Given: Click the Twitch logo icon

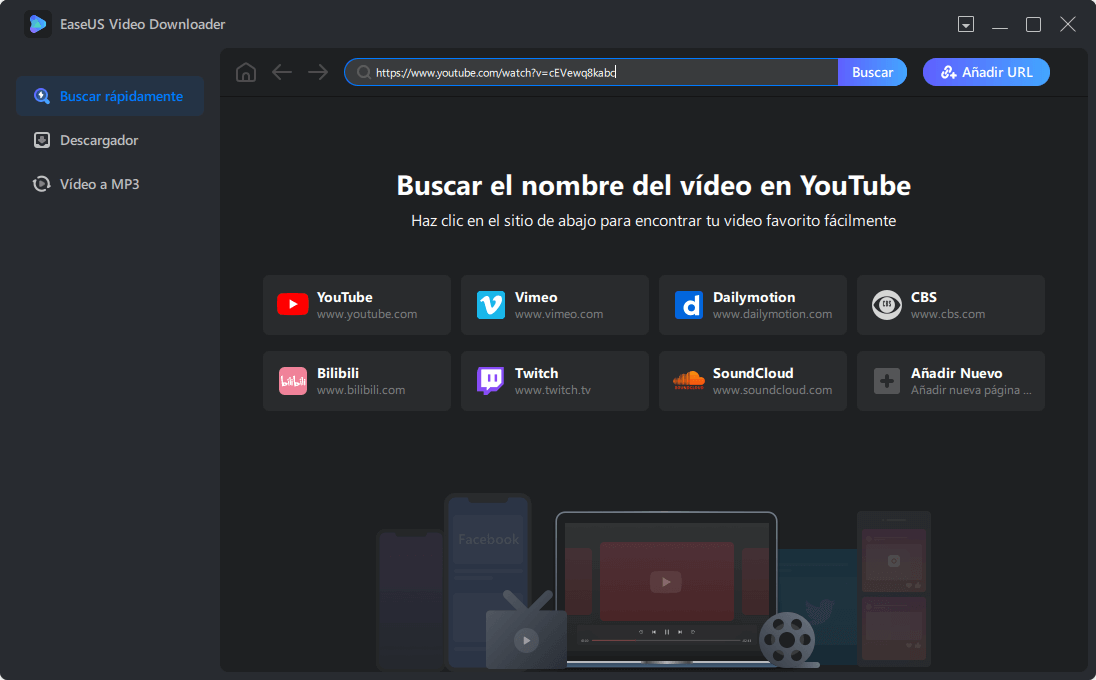Looking at the screenshot, I should 490,381.
